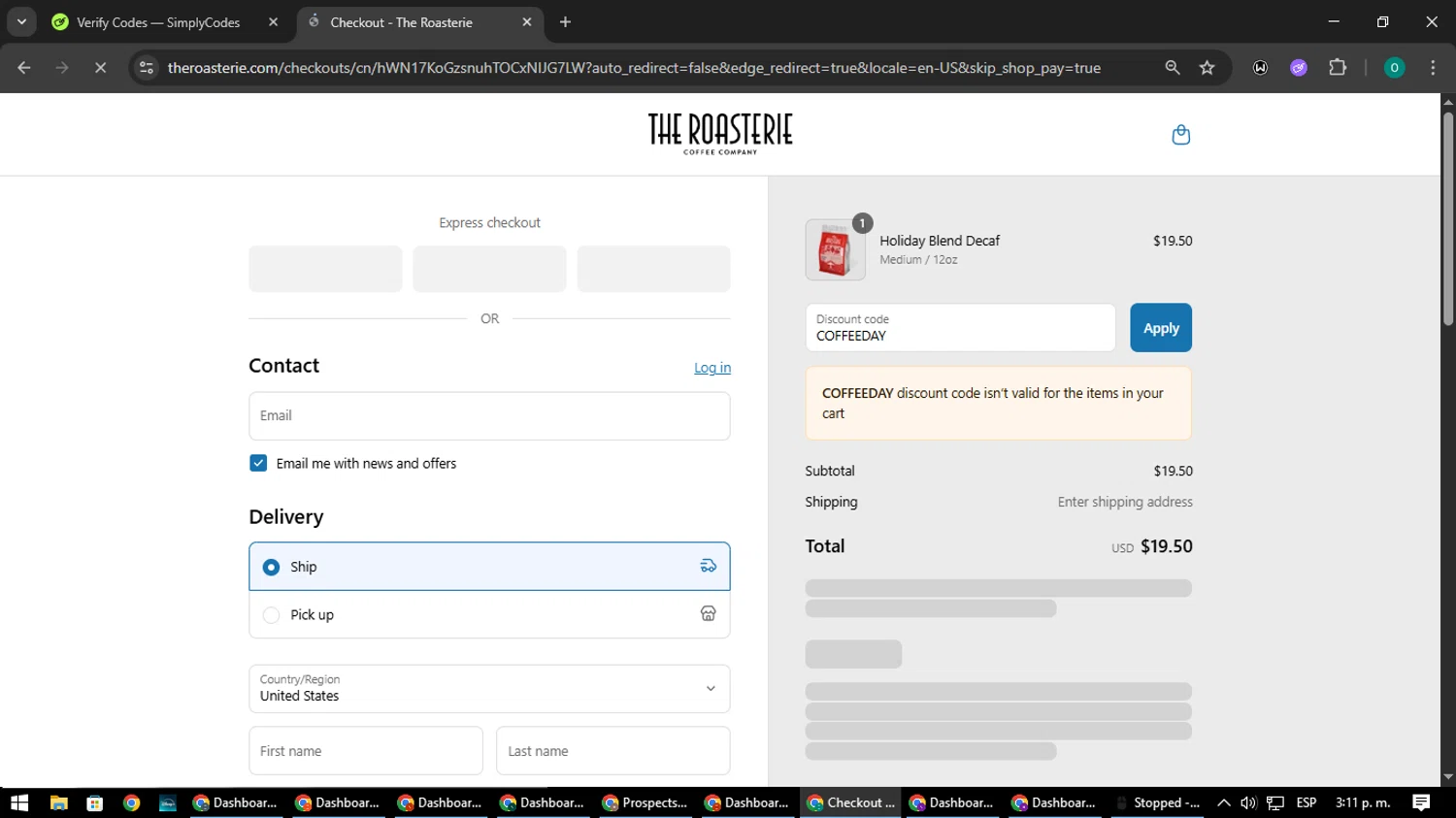This screenshot has width=1456, height=818.
Task: Click the 3:11 p. m. clock
Action: click(x=1363, y=802)
